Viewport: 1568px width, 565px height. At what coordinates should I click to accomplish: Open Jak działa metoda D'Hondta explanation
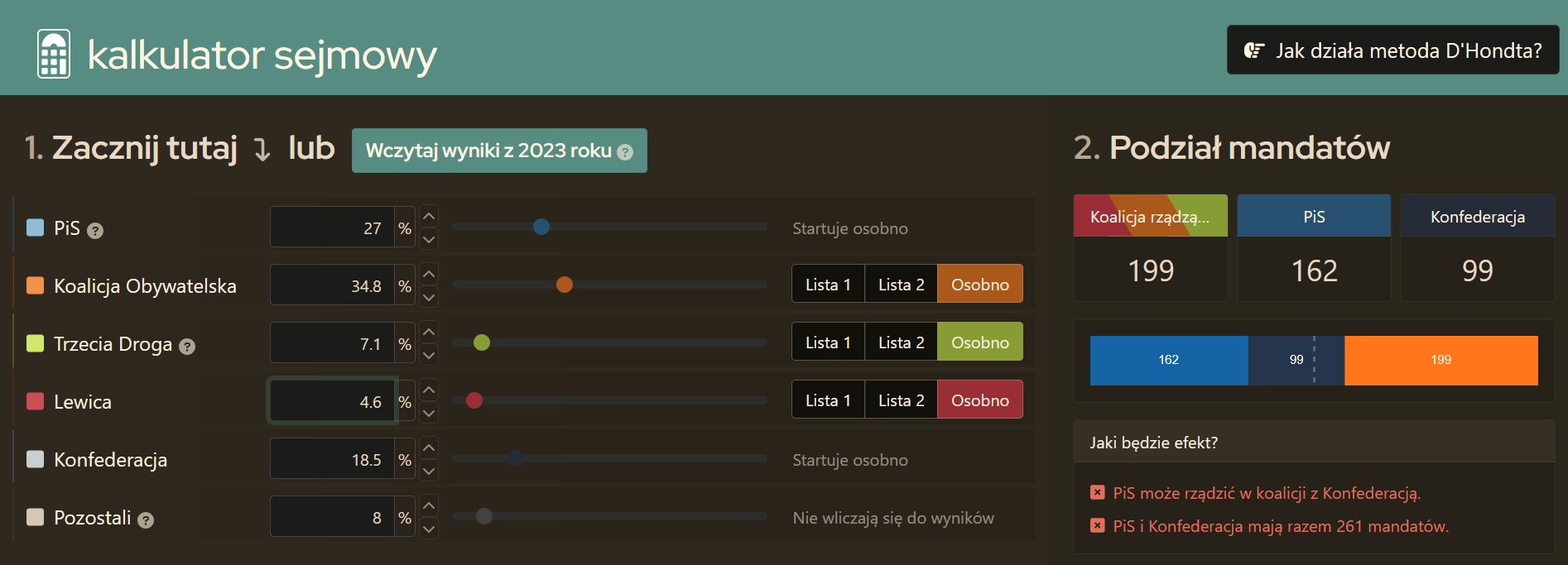[x=1392, y=50]
